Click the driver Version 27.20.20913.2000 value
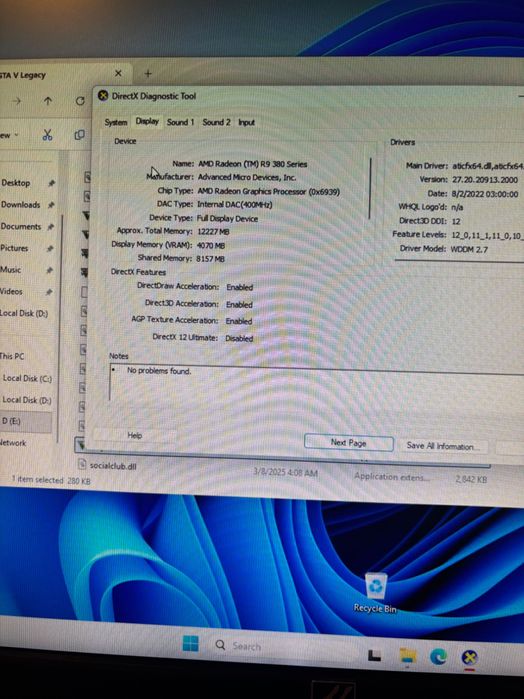 pyautogui.click(x=485, y=180)
